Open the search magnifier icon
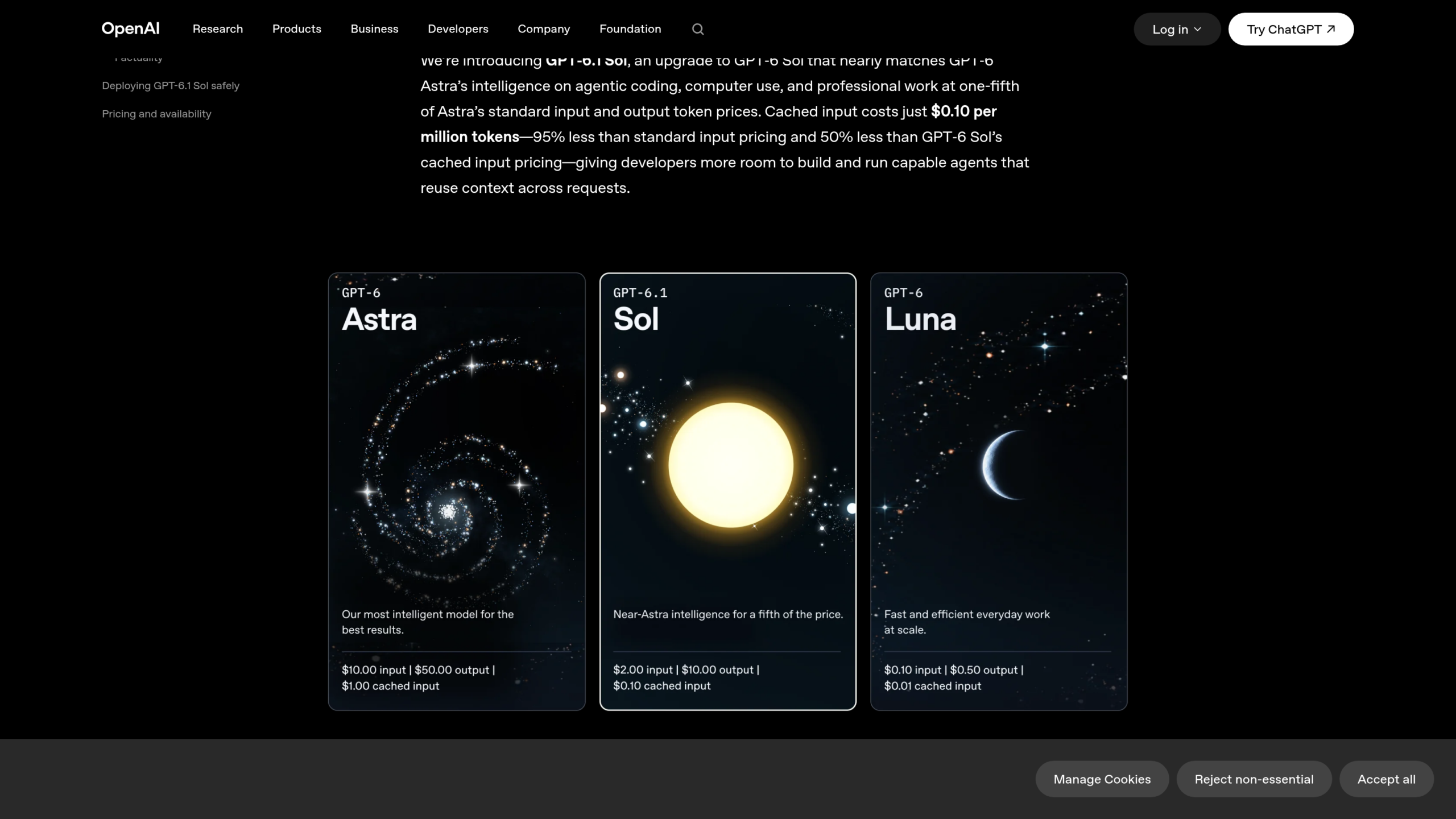The image size is (1456, 819). point(698,29)
